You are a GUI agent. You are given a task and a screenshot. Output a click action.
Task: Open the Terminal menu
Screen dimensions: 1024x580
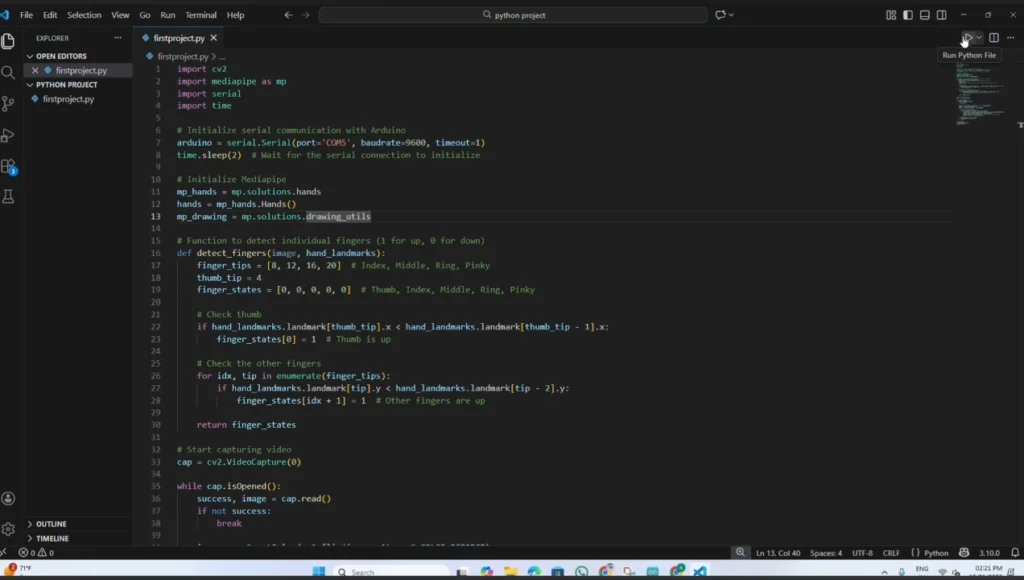click(x=201, y=15)
